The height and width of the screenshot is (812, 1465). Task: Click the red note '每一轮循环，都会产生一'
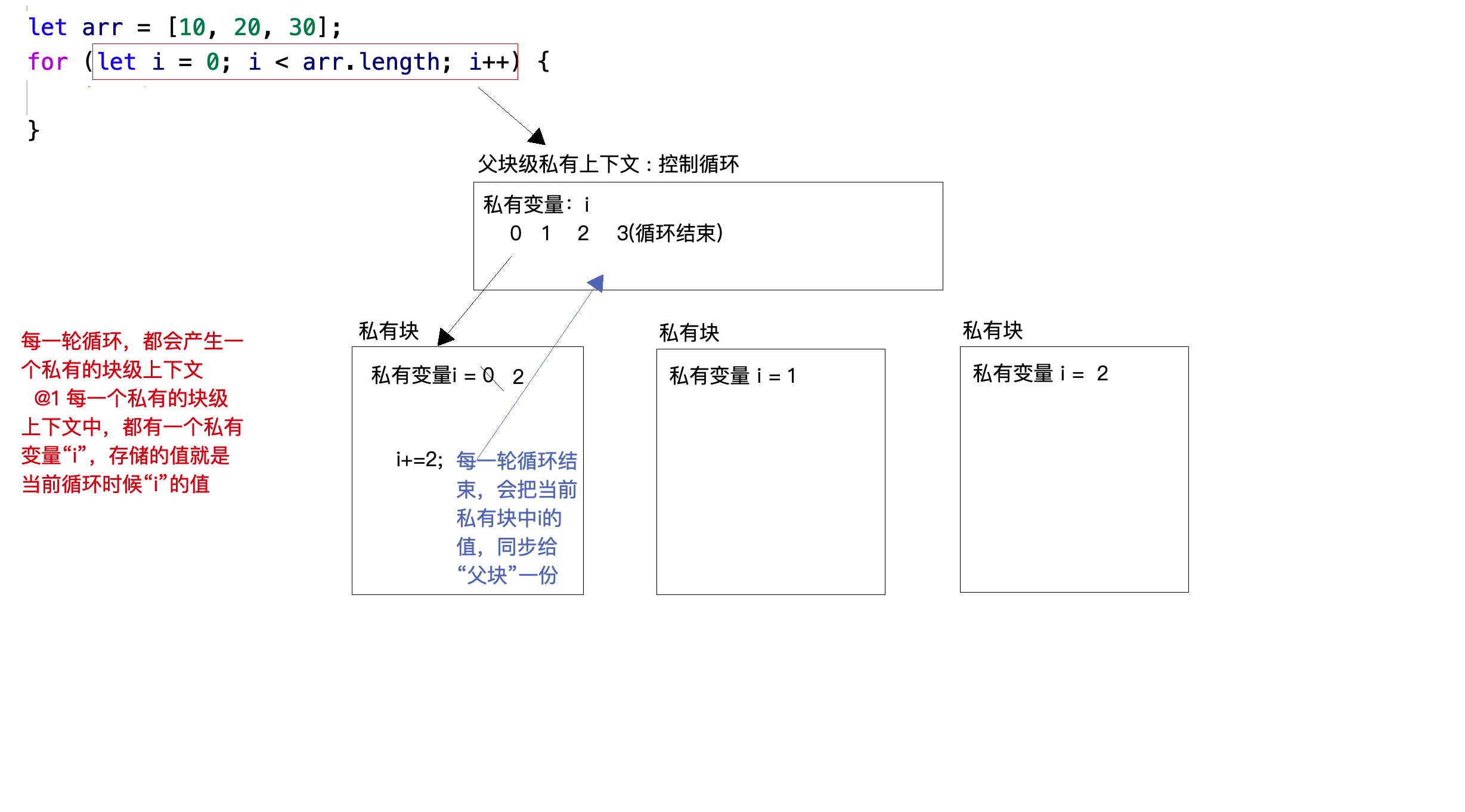point(132,341)
